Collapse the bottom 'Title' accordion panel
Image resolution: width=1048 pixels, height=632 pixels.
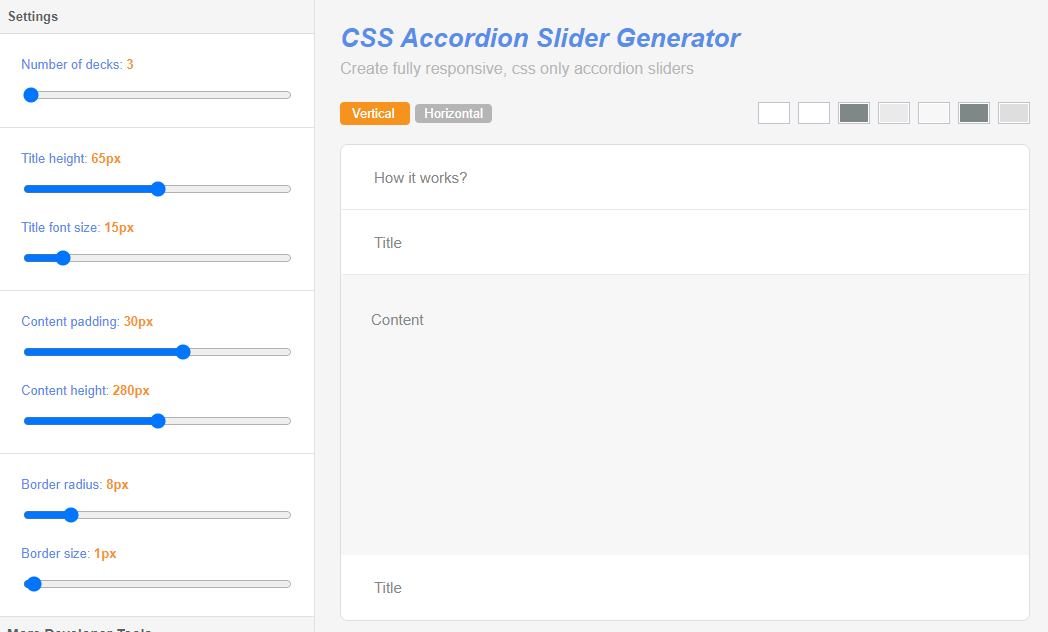(x=388, y=587)
